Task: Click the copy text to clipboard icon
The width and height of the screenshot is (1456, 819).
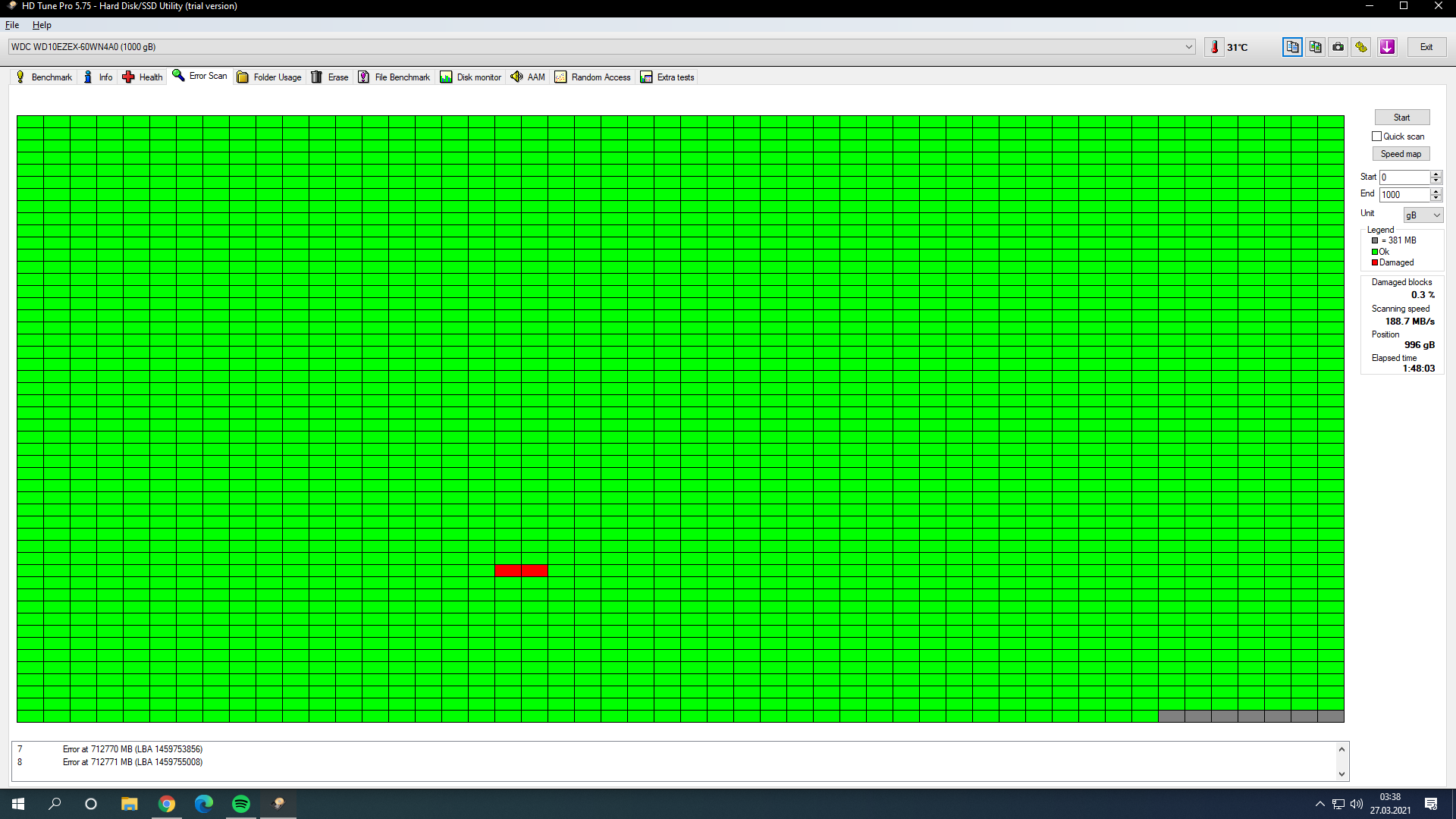Action: 1292,47
